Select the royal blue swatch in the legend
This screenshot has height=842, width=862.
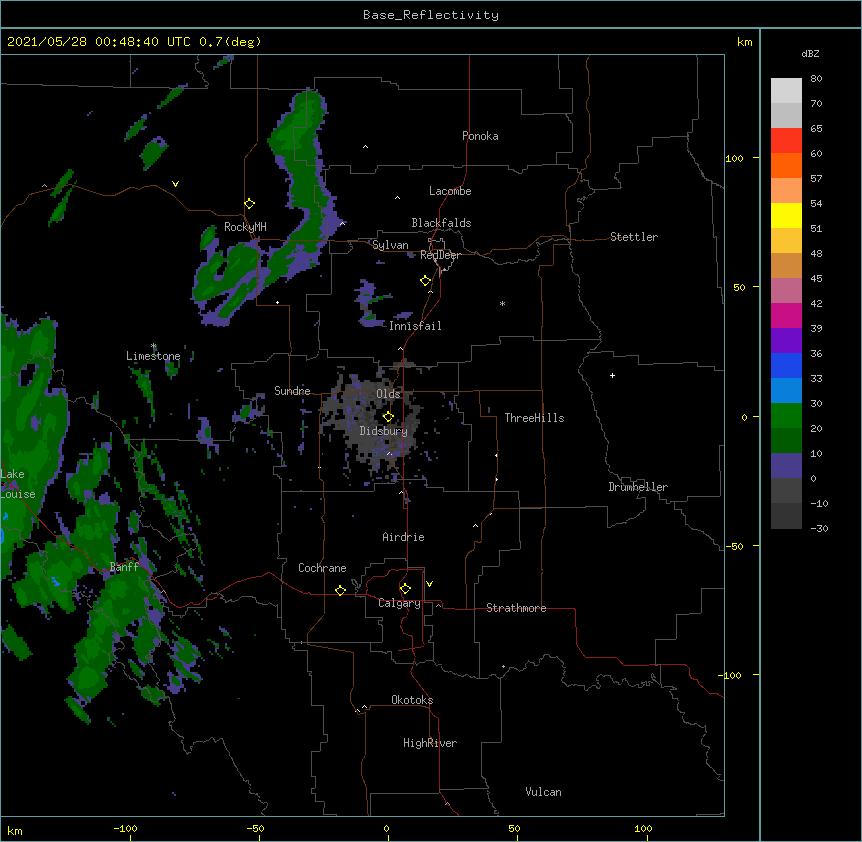(x=786, y=365)
